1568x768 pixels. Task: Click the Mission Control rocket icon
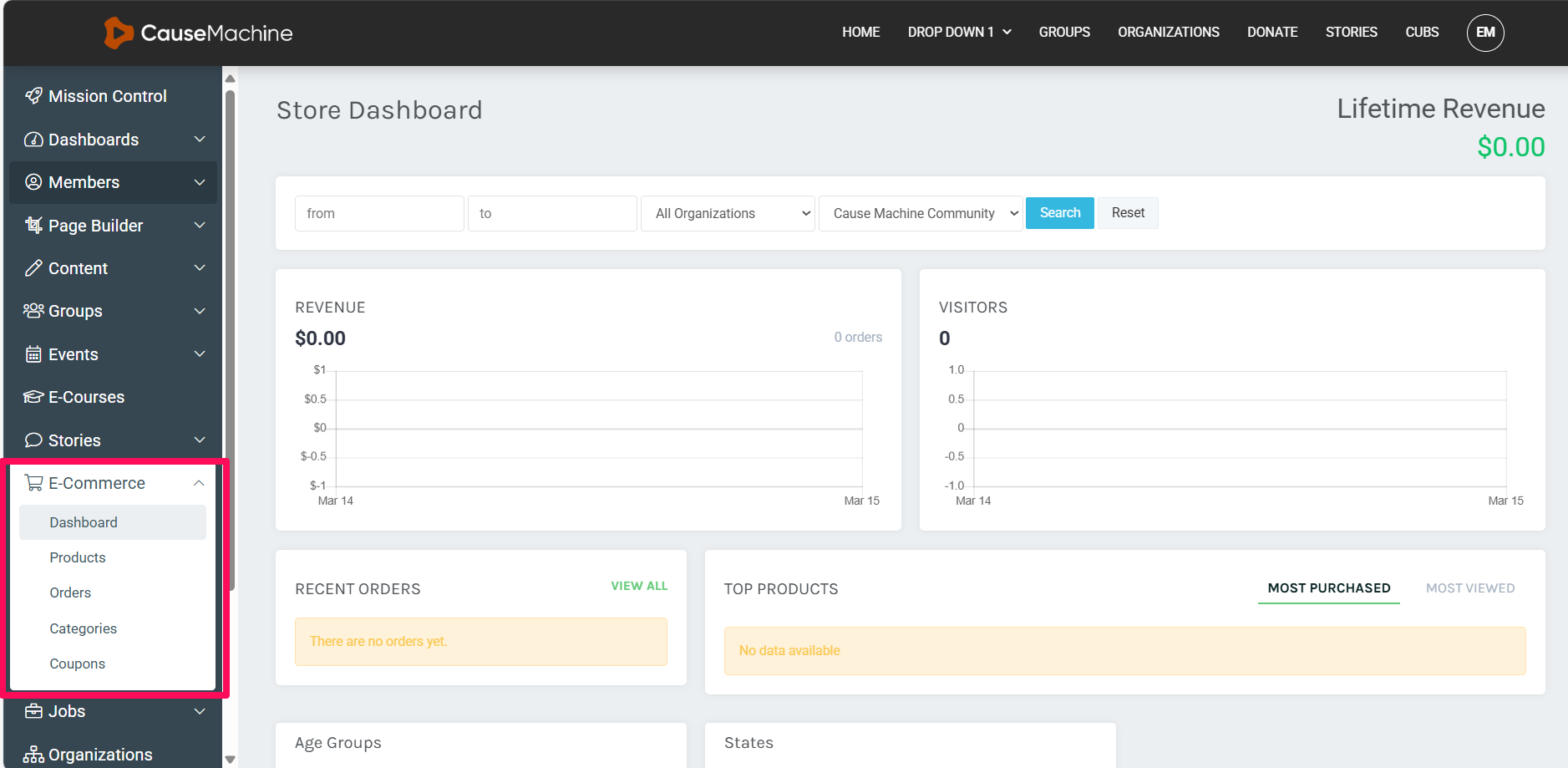(x=33, y=96)
